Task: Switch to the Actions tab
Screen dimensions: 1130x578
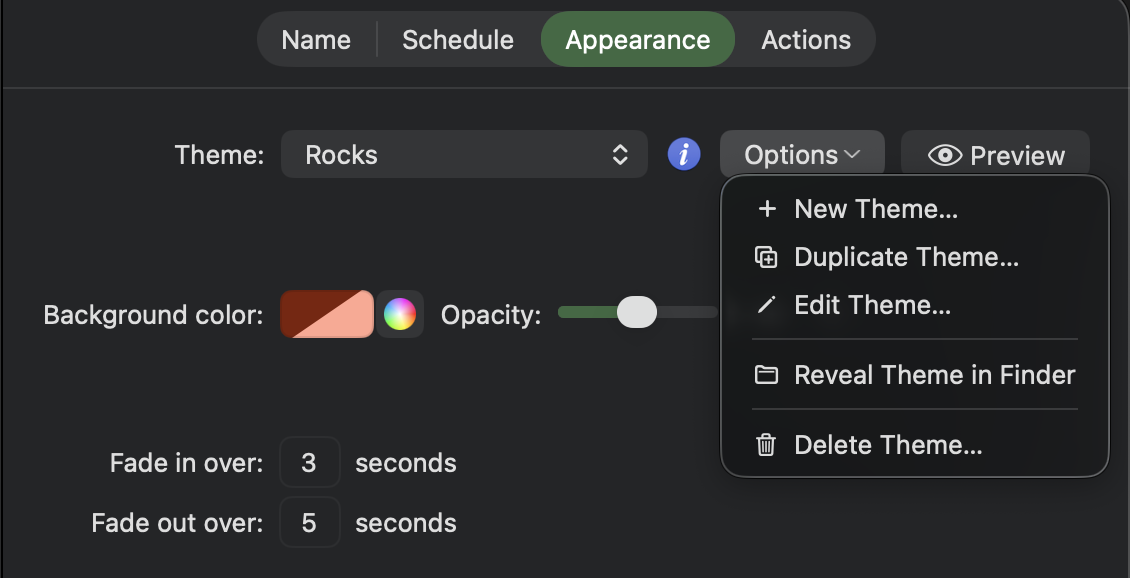Action: click(806, 40)
